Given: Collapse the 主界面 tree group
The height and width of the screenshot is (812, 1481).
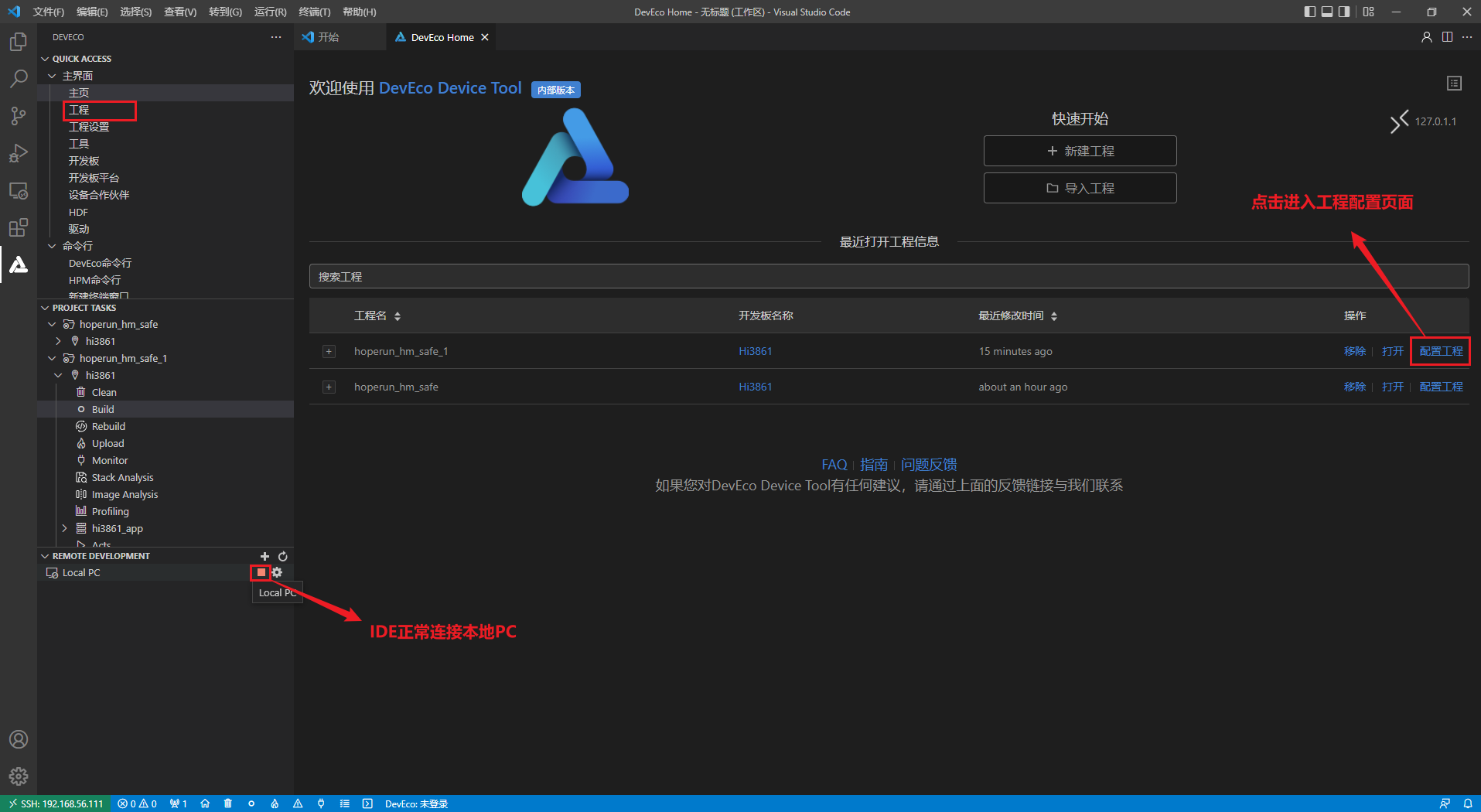Looking at the screenshot, I should [52, 76].
